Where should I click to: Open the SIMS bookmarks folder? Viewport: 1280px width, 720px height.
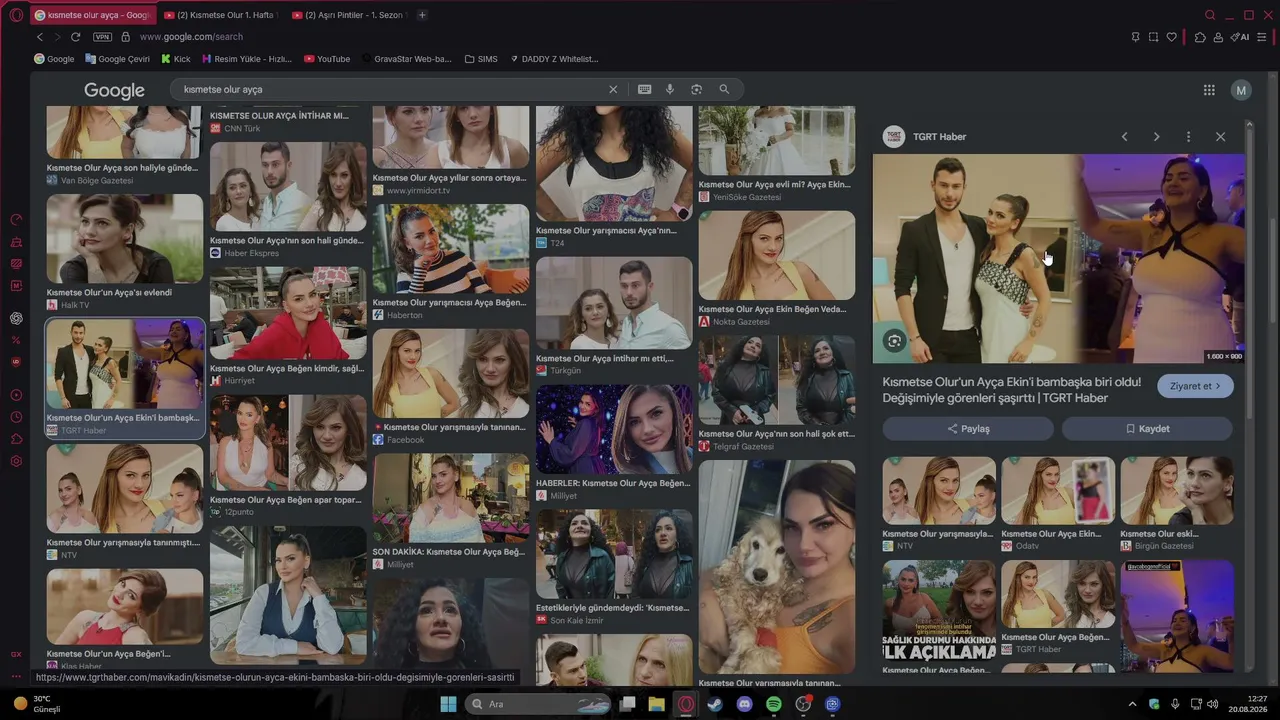[x=481, y=59]
